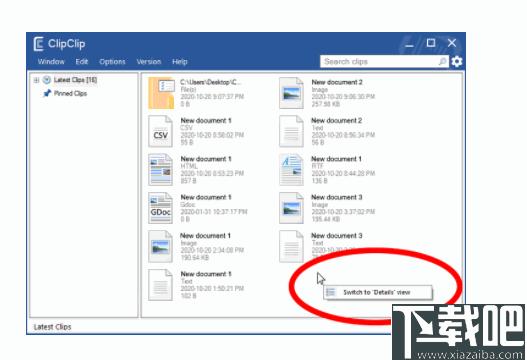Select the folder file clip icon
The image size is (527, 360).
pos(162,93)
